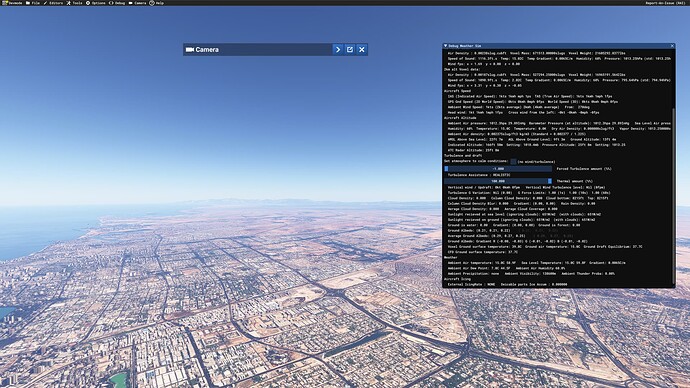This screenshot has height=388, width=690.
Task: Click the Debug Weather Sim vertical scrollbar
Action: tap(673, 196)
